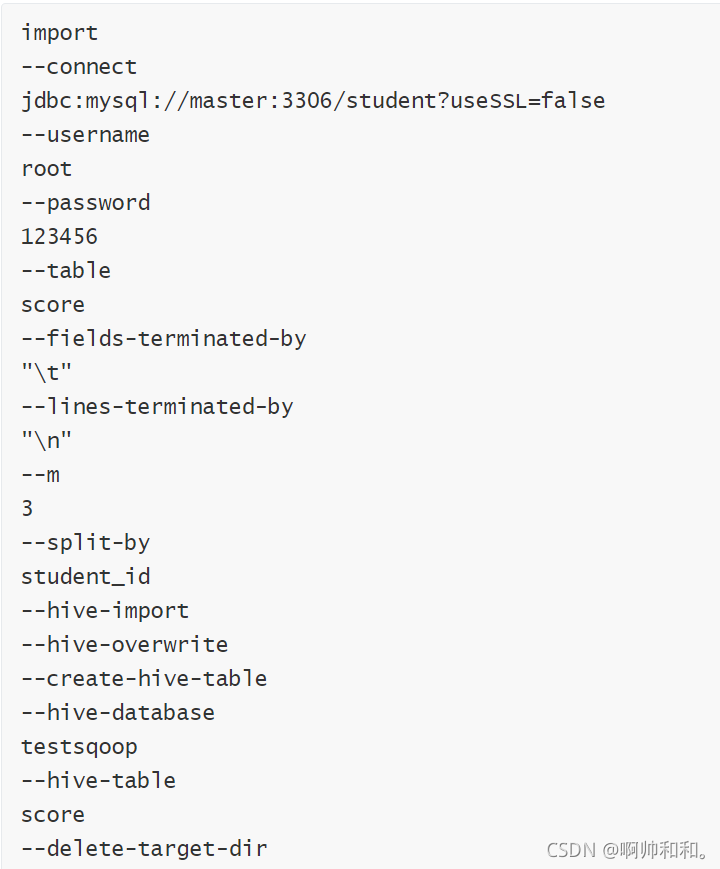Click the --split-by option line
Viewport: 720px width, 869px height.
[x=85, y=543]
